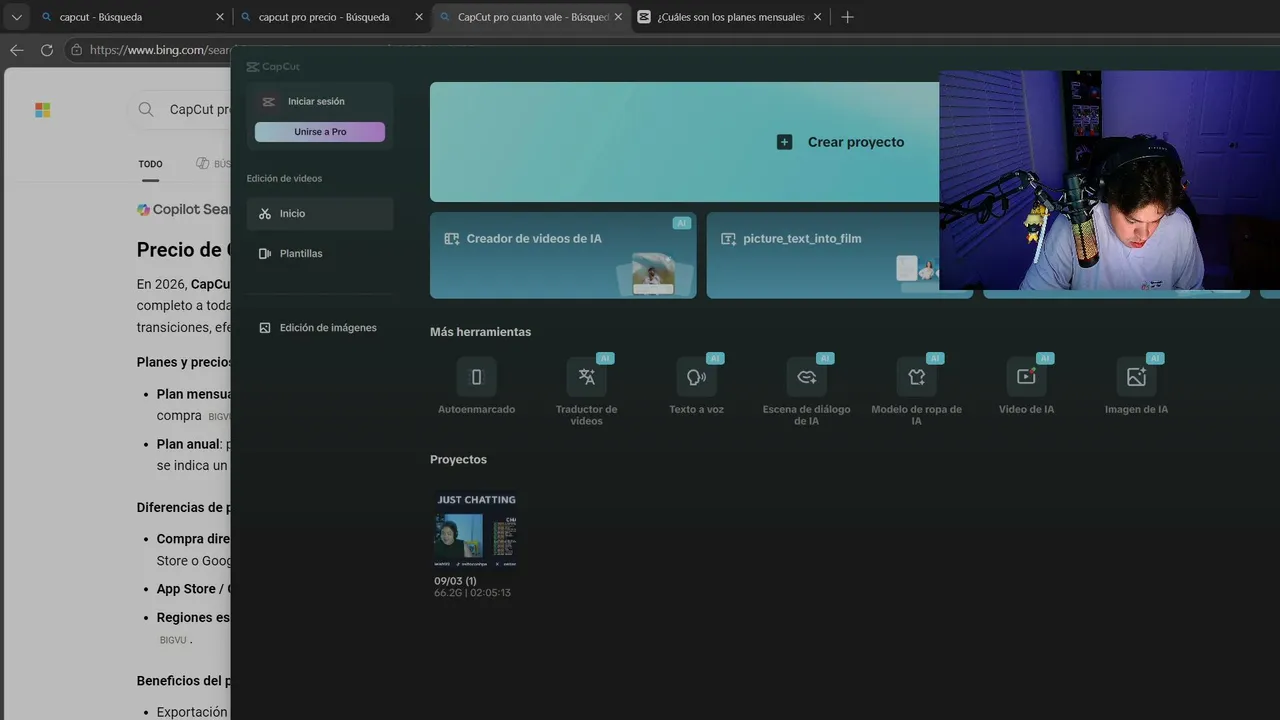Click the 'Proyectos' heading
1280x720 pixels.
pos(458,460)
